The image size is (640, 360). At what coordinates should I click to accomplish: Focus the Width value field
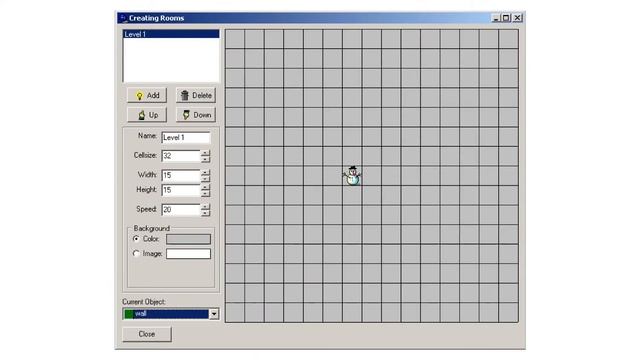click(181, 176)
